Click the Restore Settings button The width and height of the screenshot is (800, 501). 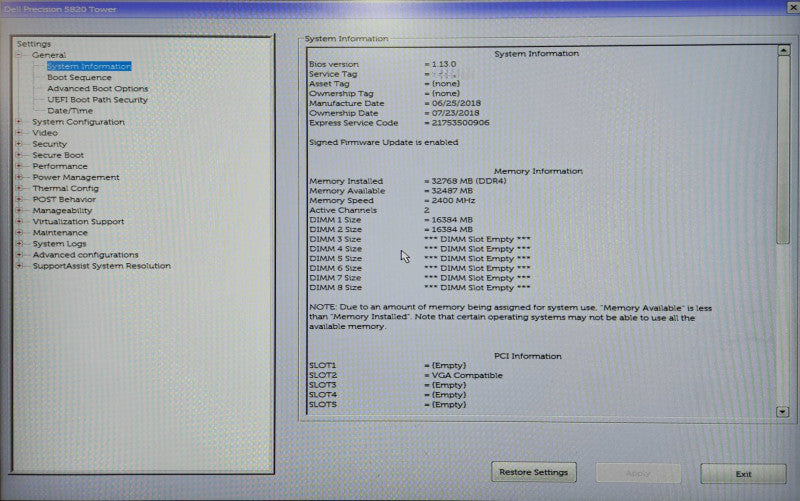[x=534, y=472]
